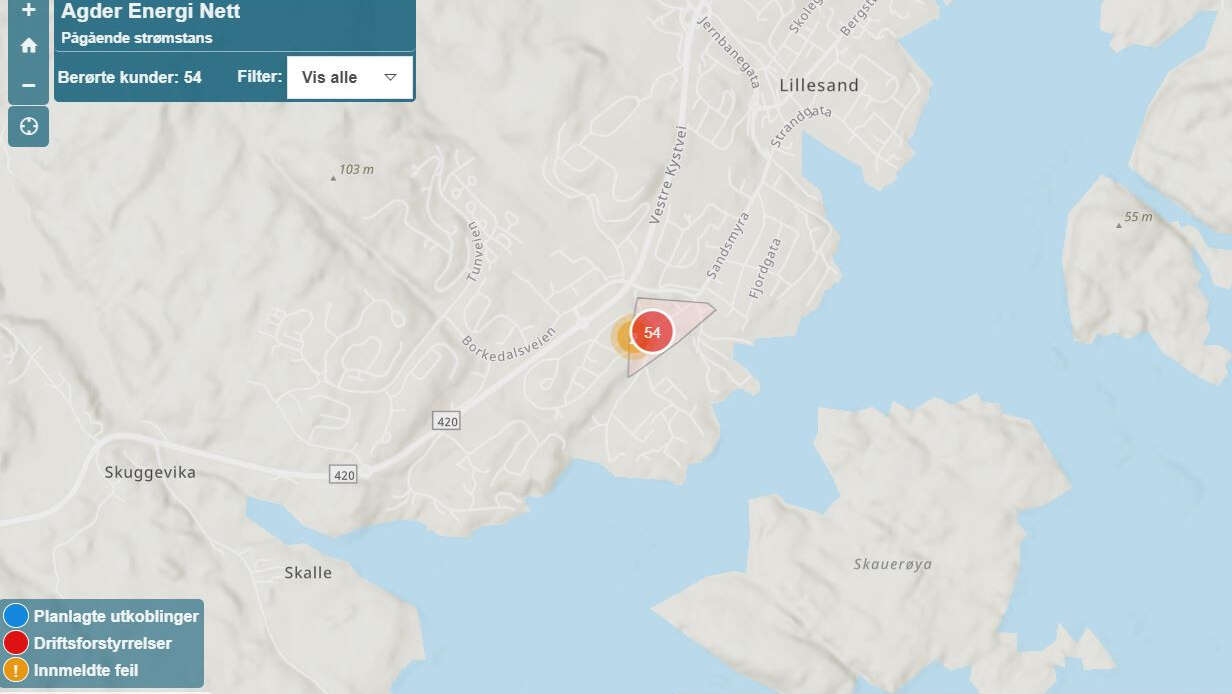Viewport: 1232px width, 694px height.
Task: Locate my position with crosshair icon
Action: tap(28, 126)
